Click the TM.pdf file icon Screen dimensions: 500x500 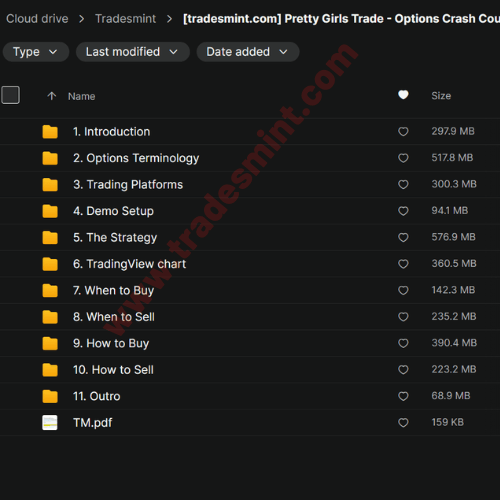(x=50, y=423)
